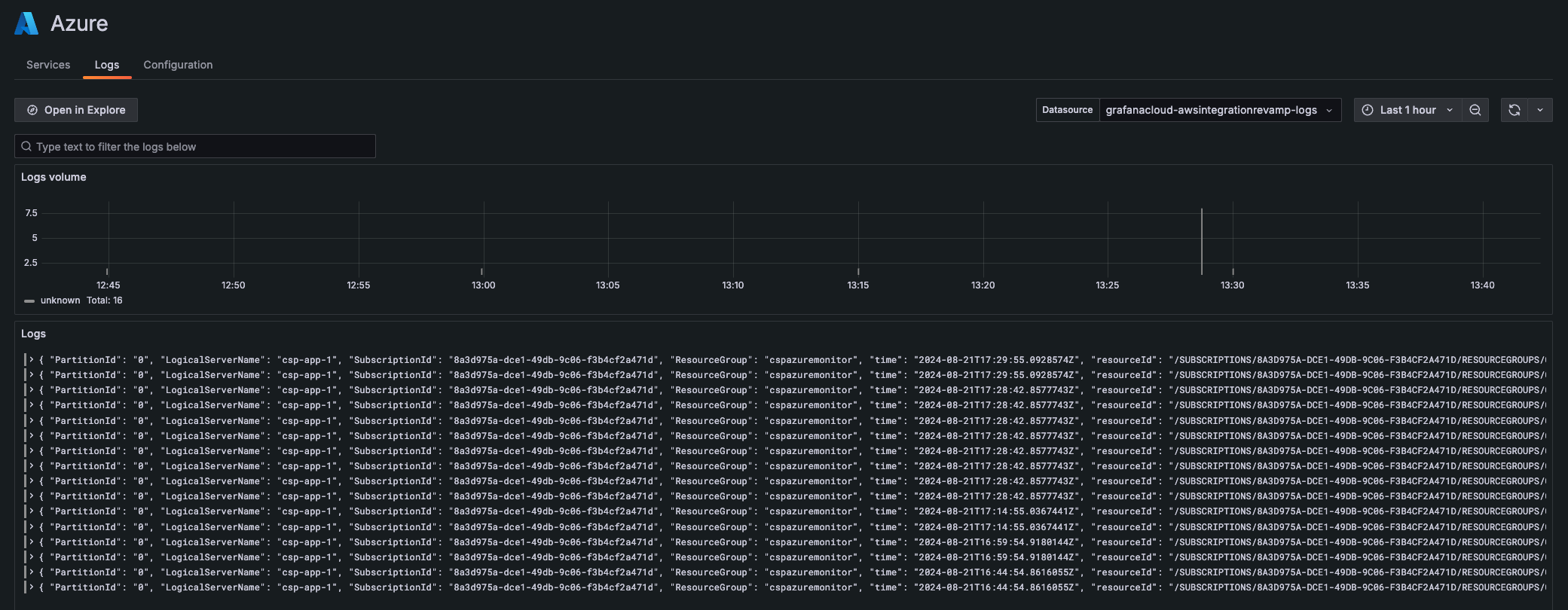Click the Azure logo icon
The width and height of the screenshot is (1568, 610).
26,23
